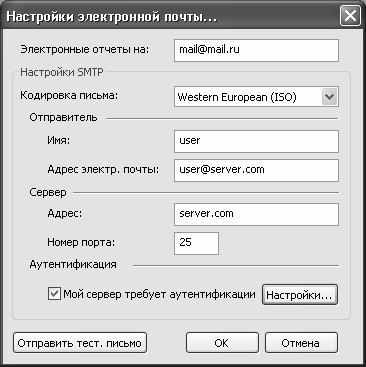366x367 pixels.
Task: Focus the field containing user@server.com
Action: coord(256,170)
